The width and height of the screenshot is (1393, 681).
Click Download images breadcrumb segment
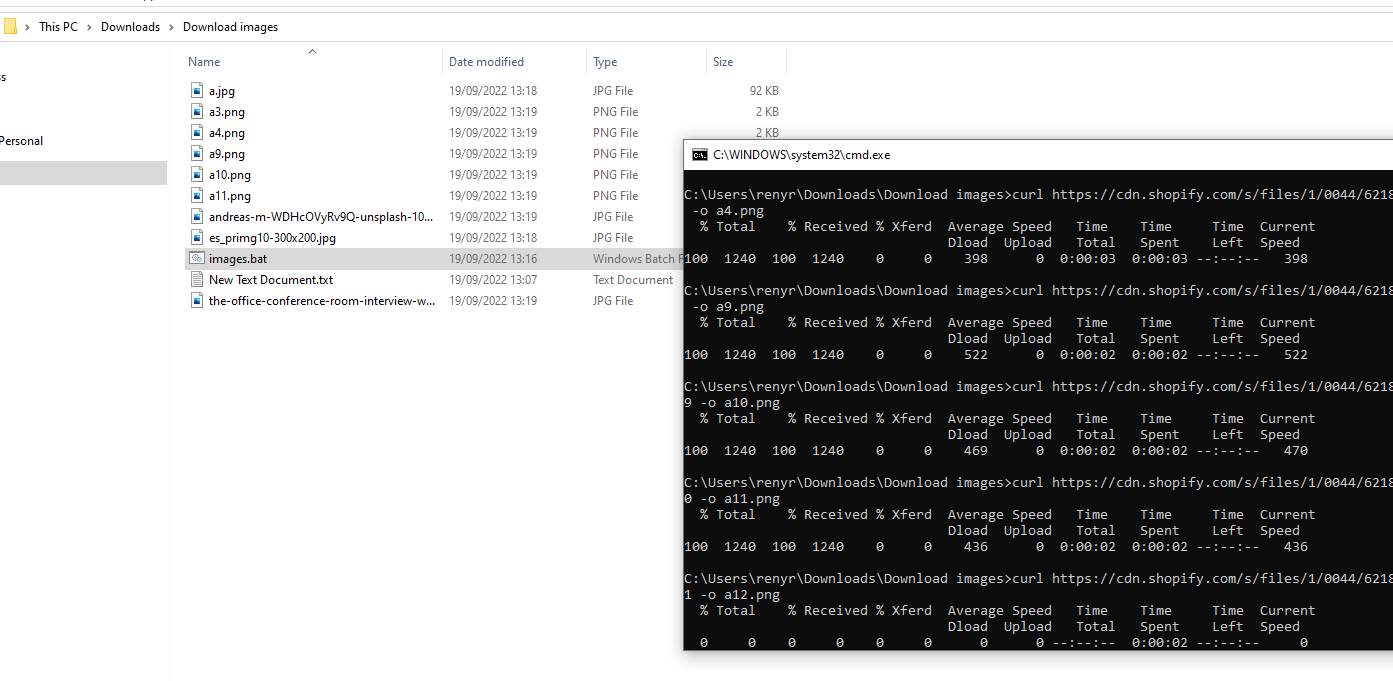[230, 27]
